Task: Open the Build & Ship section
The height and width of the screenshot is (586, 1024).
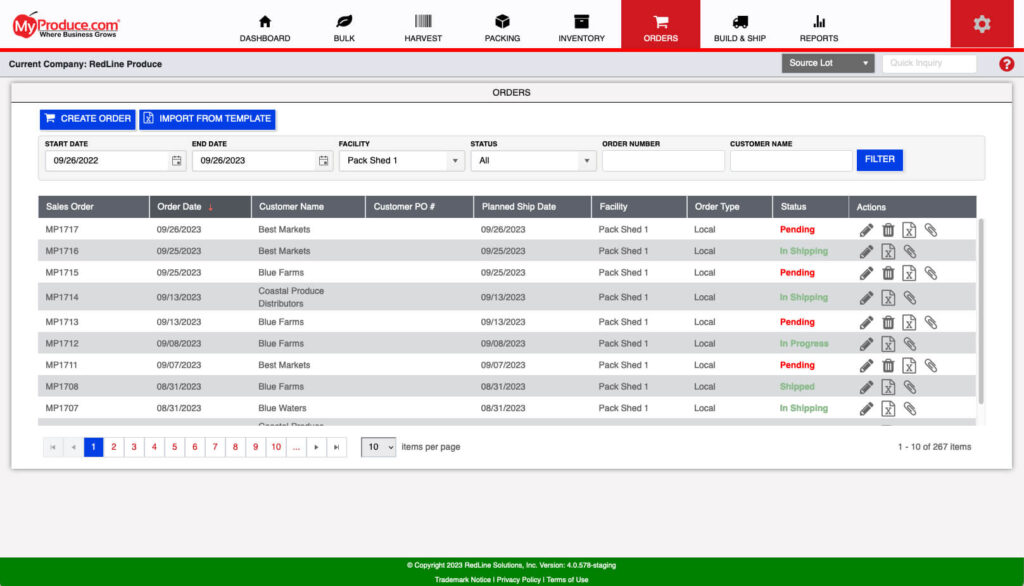Action: pyautogui.click(x=740, y=25)
